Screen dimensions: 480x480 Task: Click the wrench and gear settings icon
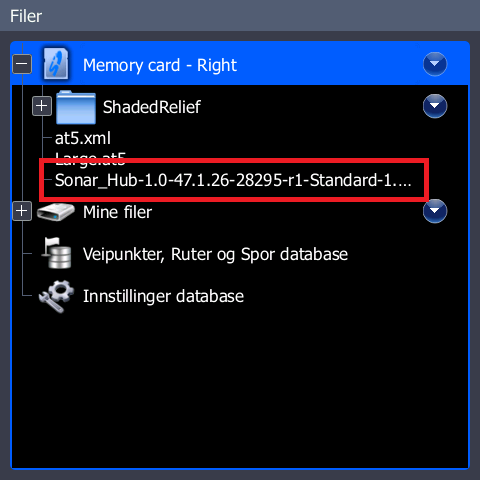[x=56, y=296]
